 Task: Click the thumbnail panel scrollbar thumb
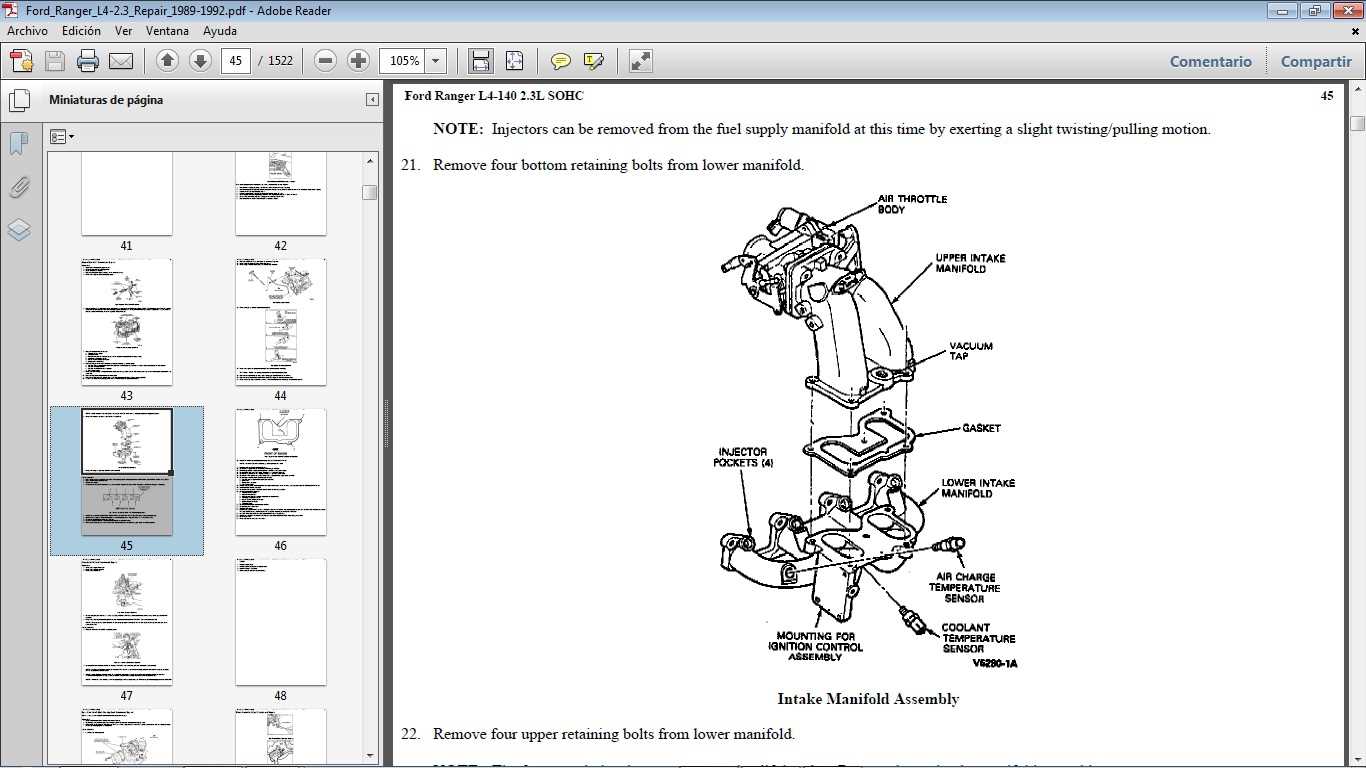point(370,192)
